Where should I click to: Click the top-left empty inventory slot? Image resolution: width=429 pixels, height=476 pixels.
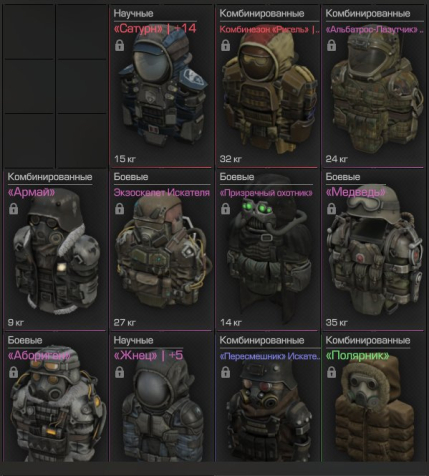coord(29,32)
